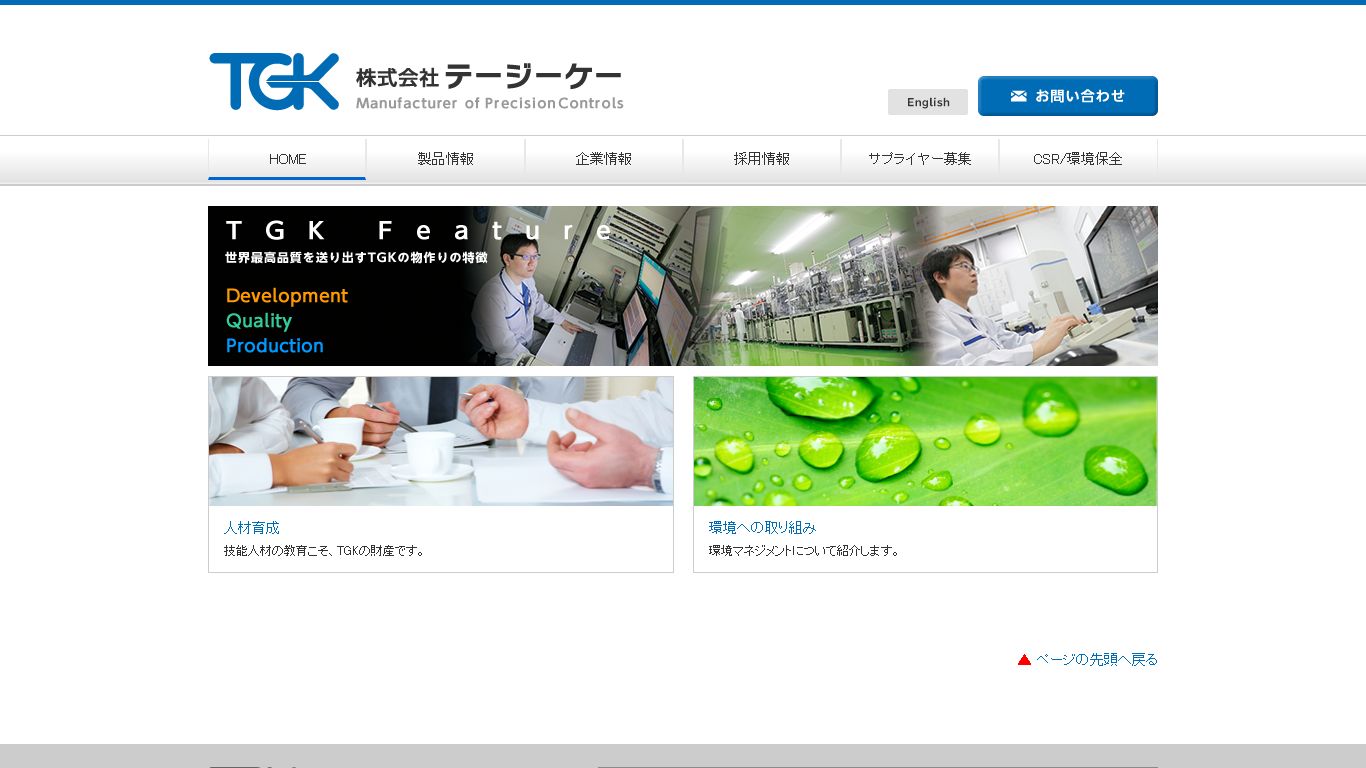The width and height of the screenshot is (1366, 768).
Task: Open the 環境への取り組み link
Action: click(763, 528)
